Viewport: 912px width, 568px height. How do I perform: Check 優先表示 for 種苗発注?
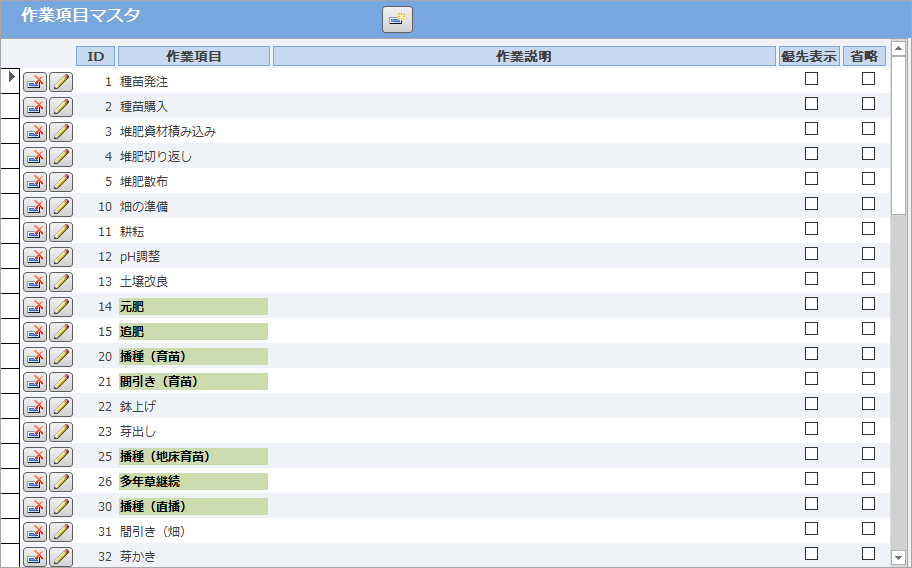point(811,78)
